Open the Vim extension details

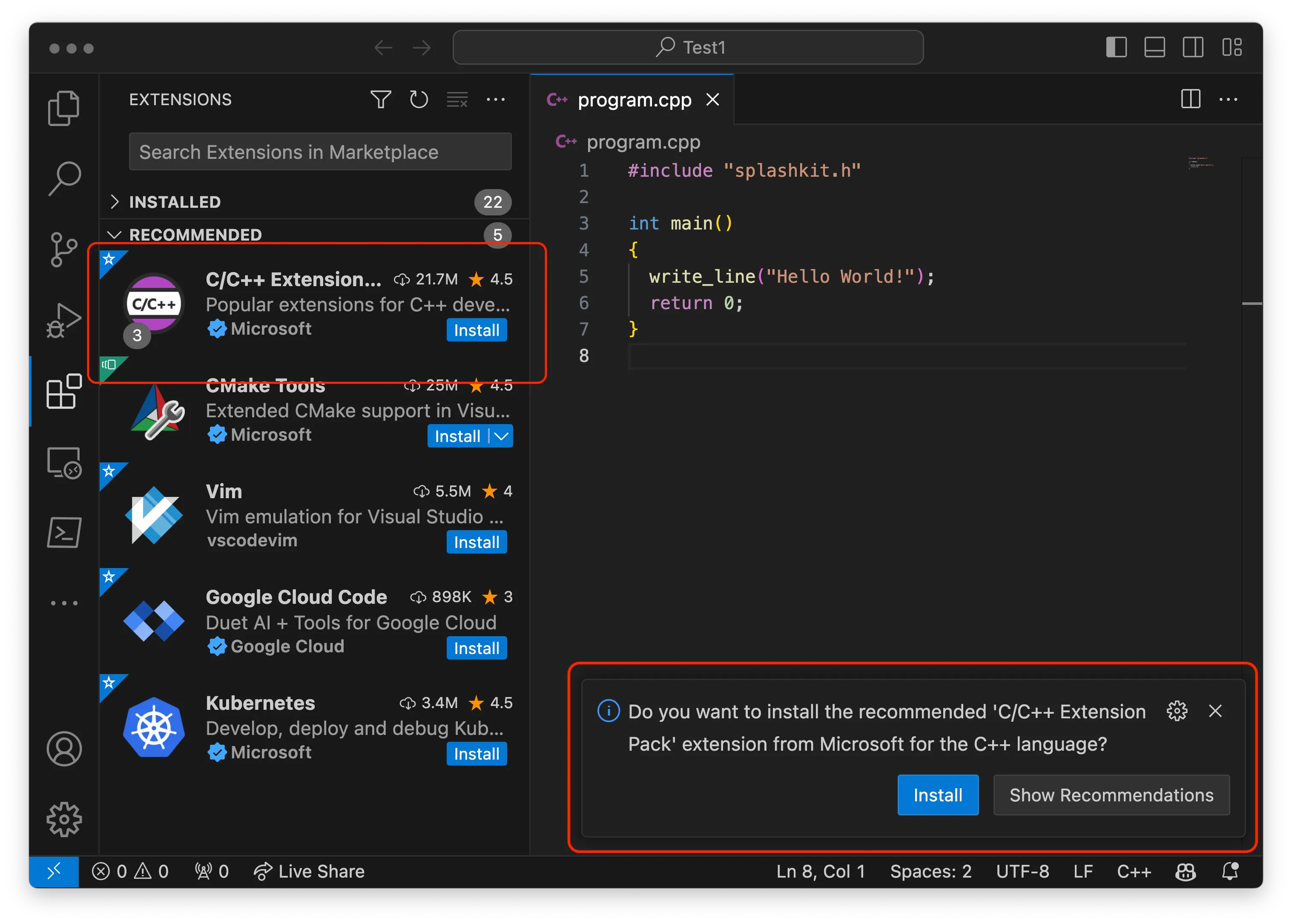pyautogui.click(x=224, y=491)
